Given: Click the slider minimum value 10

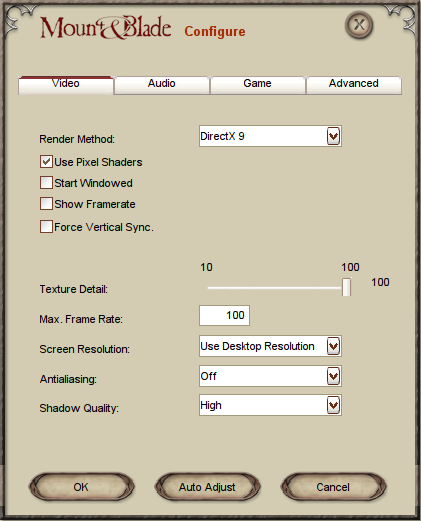Looking at the screenshot, I should pos(206,267).
